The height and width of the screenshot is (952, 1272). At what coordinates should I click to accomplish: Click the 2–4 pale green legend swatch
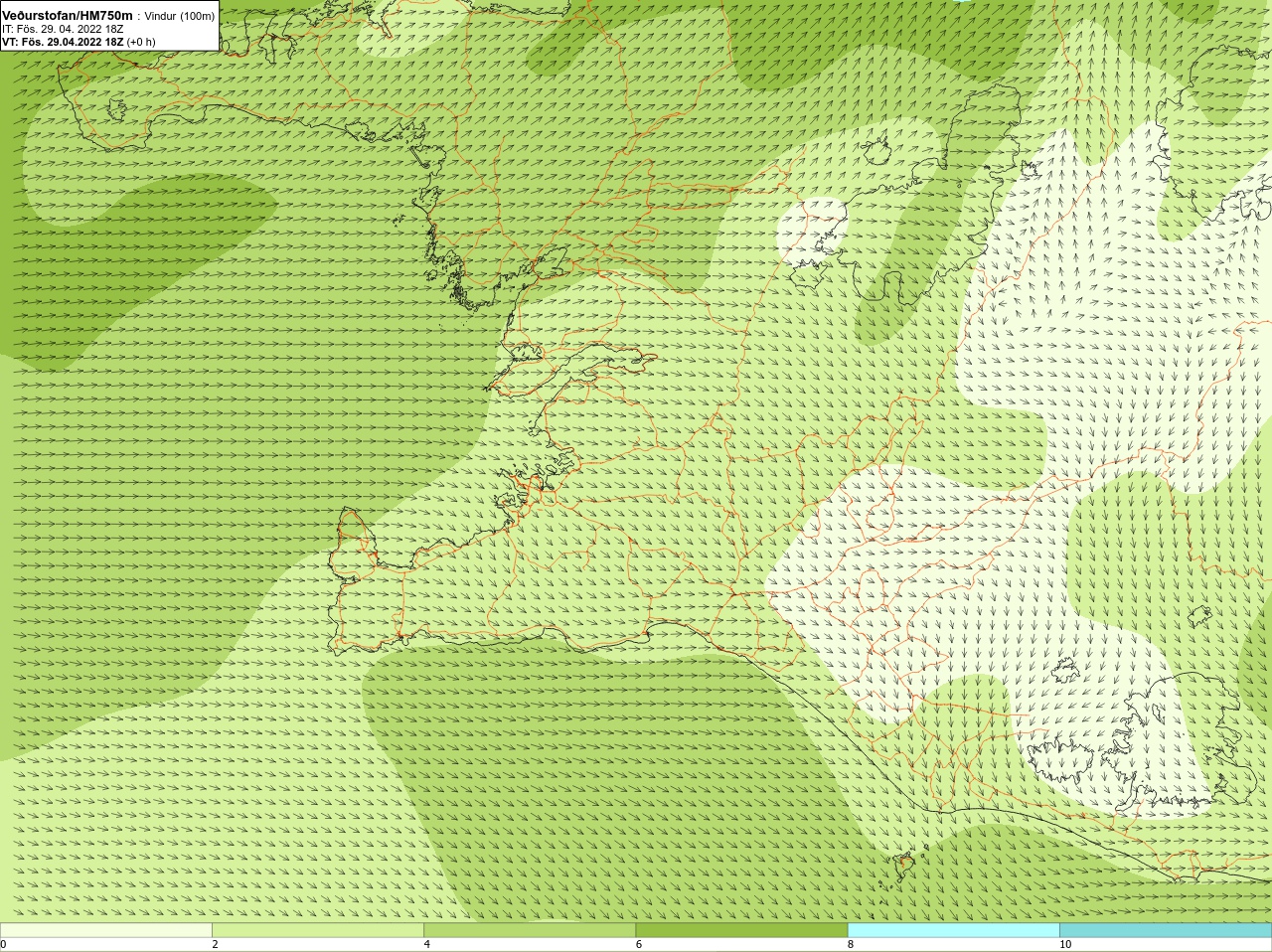pyautogui.click(x=317, y=930)
